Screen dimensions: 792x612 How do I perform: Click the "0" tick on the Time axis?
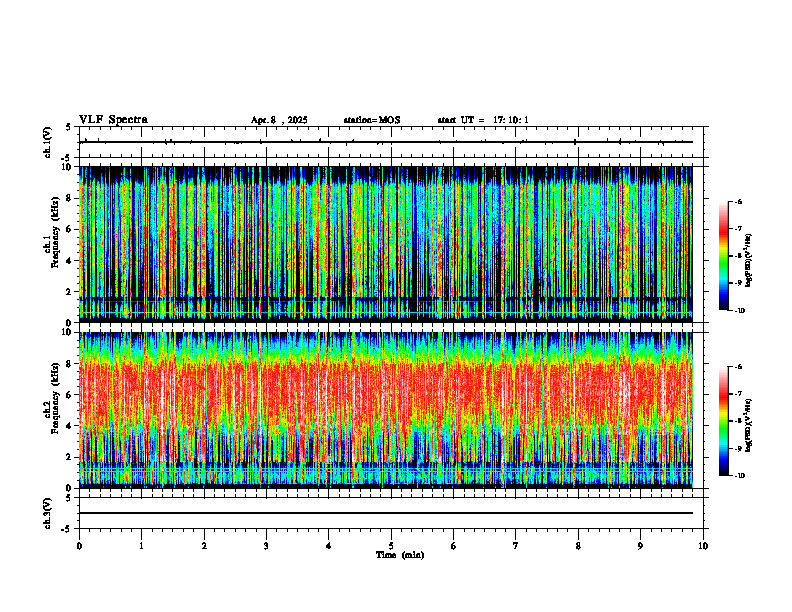(79, 546)
